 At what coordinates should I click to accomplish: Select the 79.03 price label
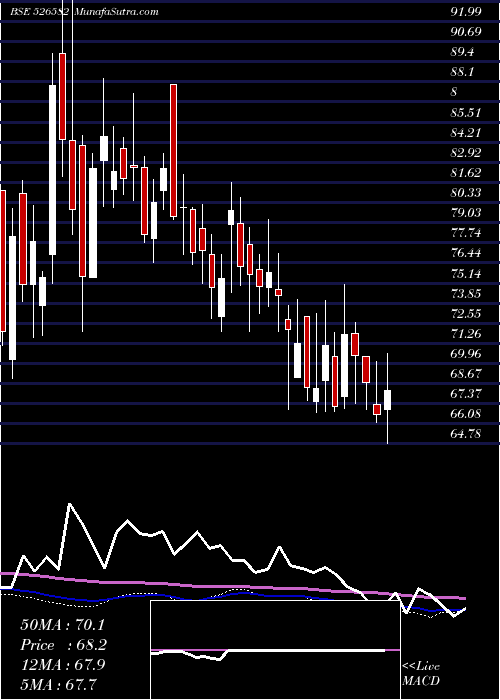click(x=466, y=213)
